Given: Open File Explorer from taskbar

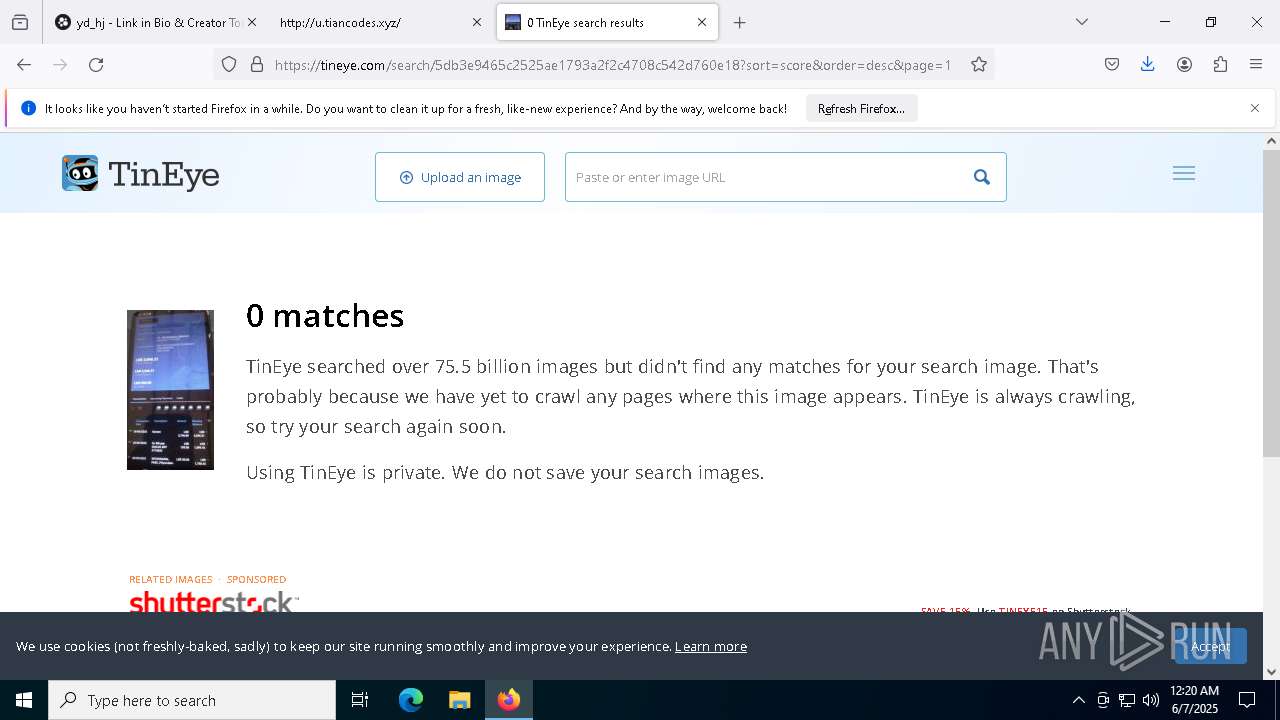Looking at the screenshot, I should point(459,700).
